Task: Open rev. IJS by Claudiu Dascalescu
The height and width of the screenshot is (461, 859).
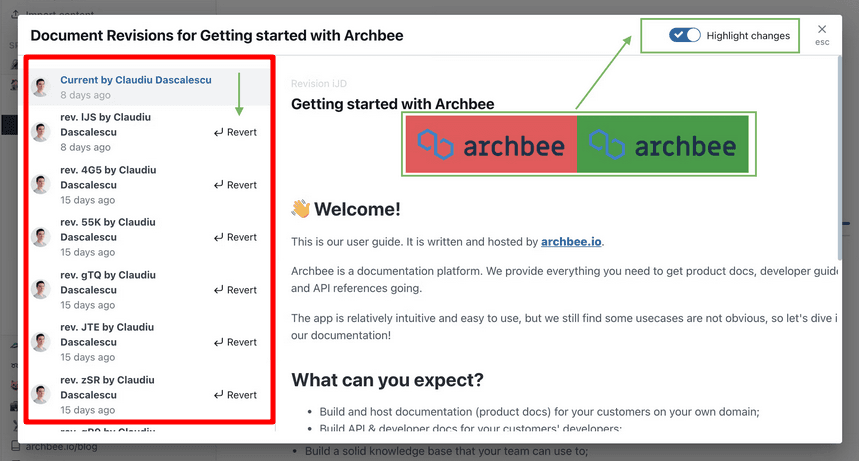Action: click(105, 124)
